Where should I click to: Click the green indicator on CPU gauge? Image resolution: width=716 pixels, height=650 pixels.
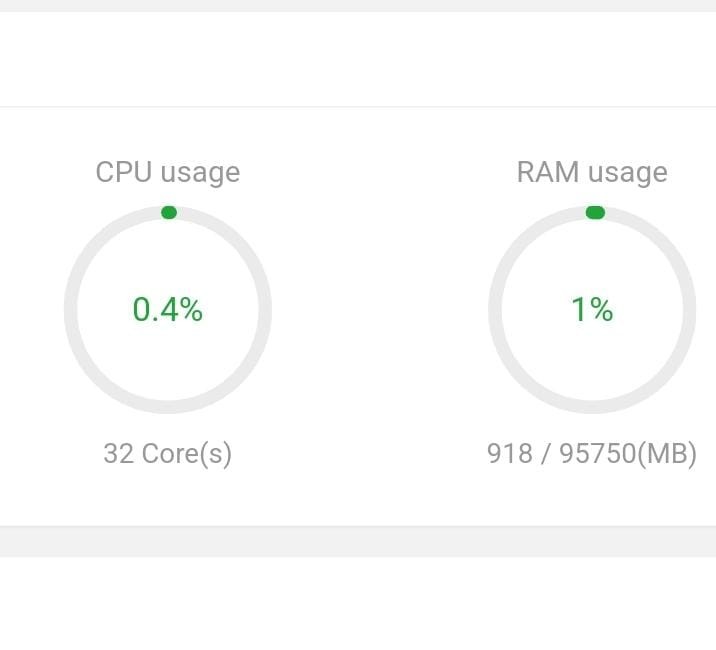point(169,212)
